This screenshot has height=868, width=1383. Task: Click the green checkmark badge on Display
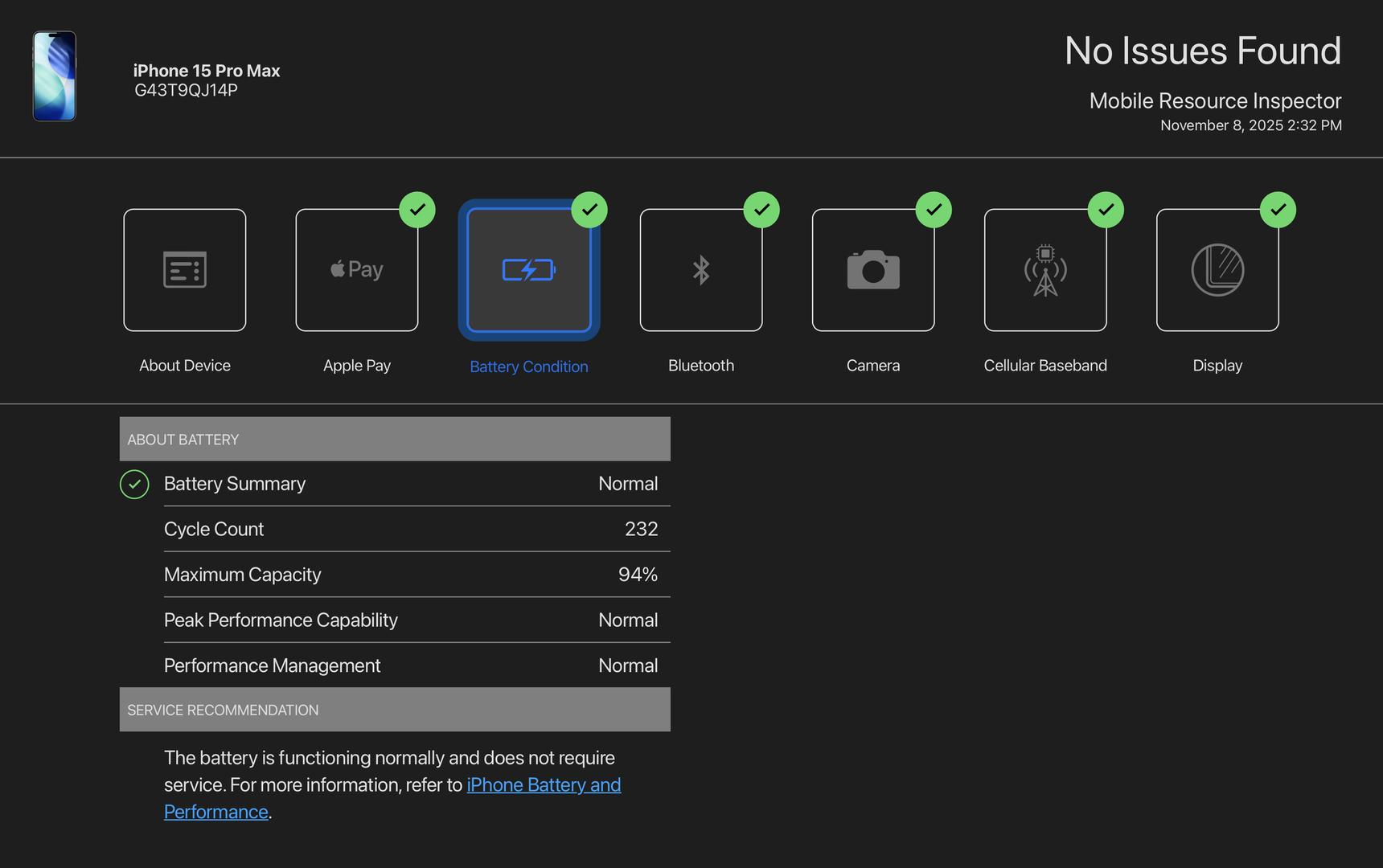tap(1278, 210)
